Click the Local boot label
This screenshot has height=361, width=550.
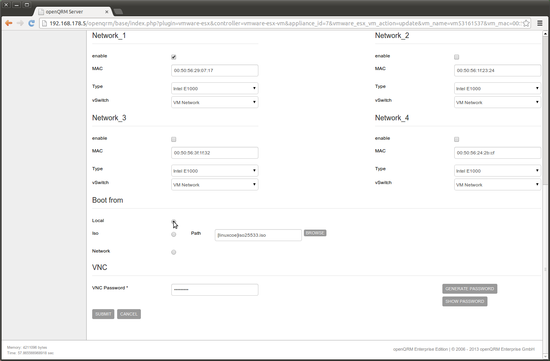pos(98,221)
